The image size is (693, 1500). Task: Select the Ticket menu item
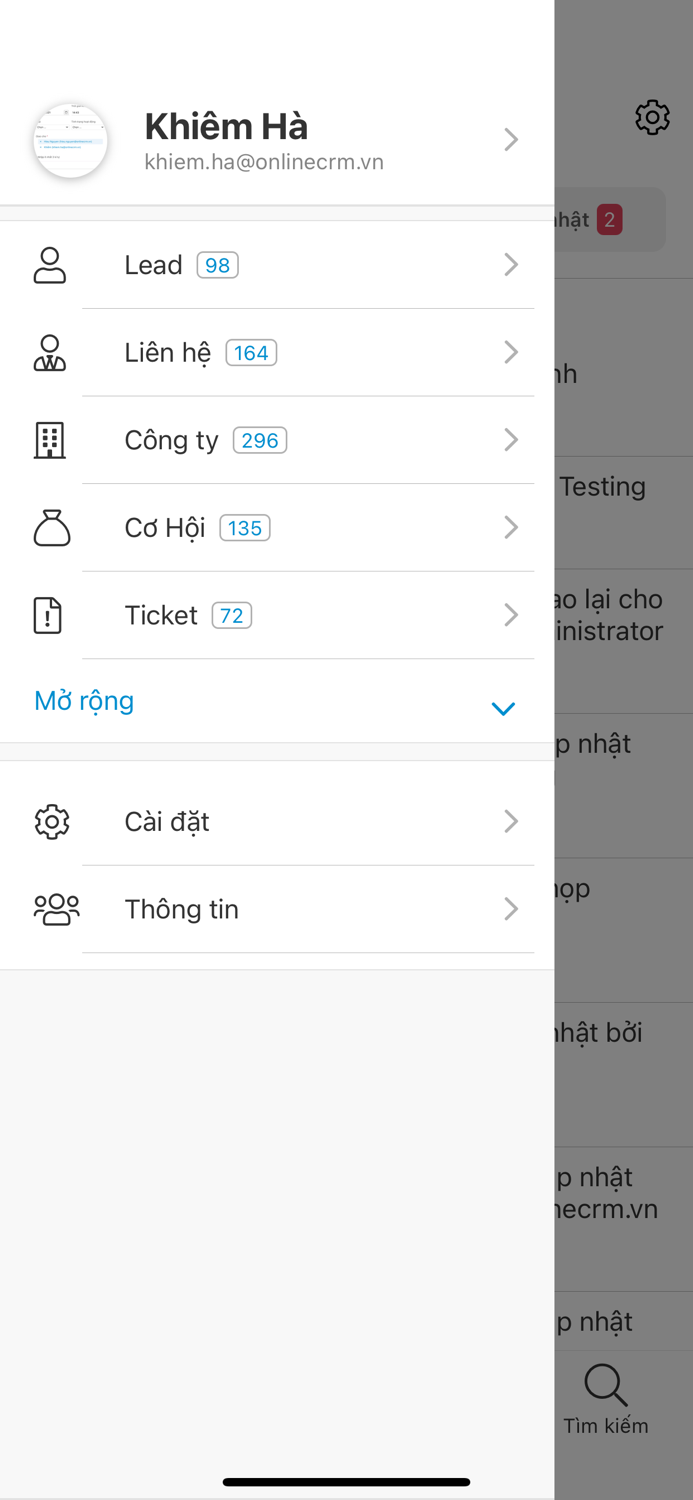click(x=160, y=615)
